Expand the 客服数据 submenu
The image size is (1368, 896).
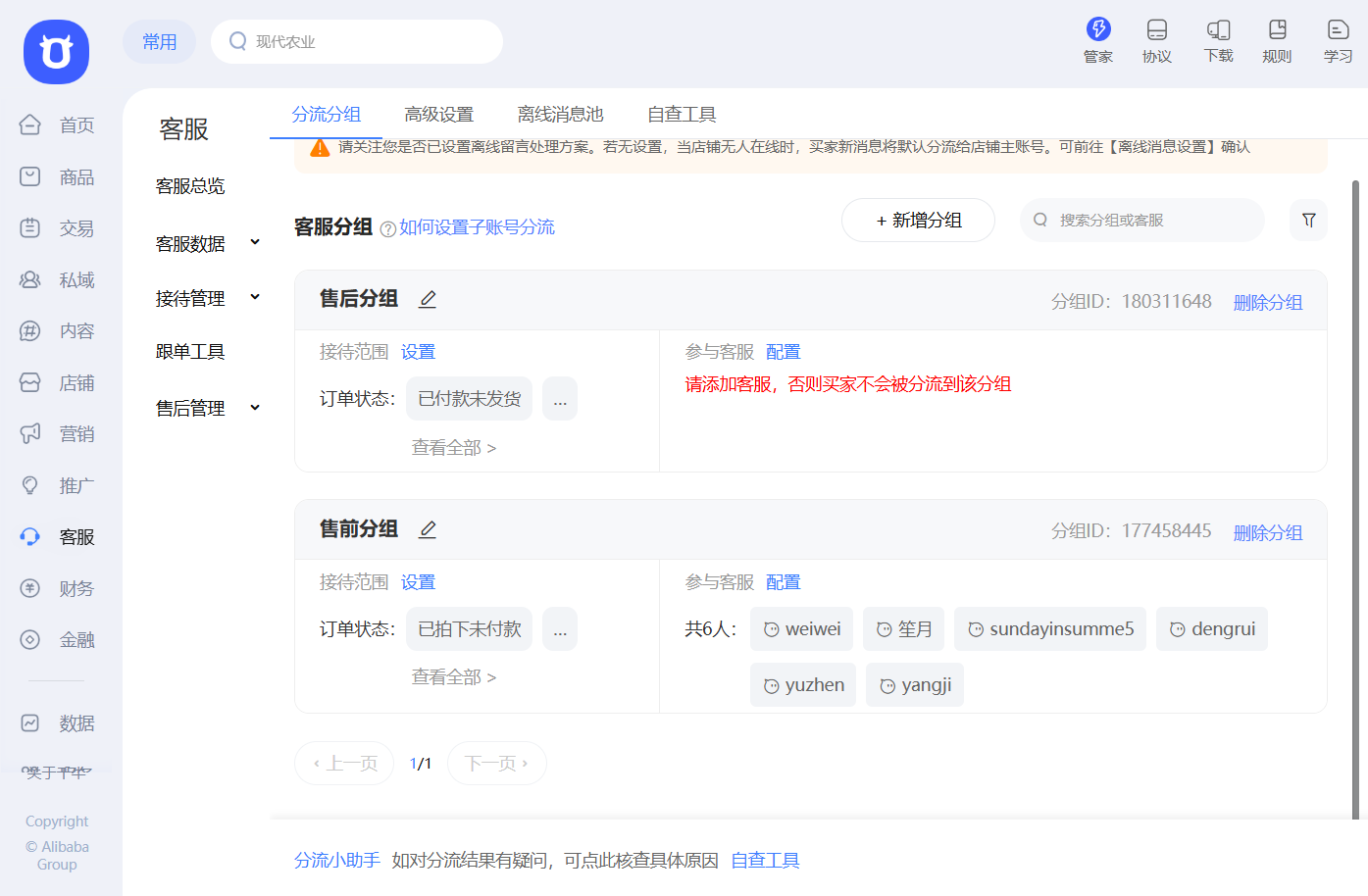255,242
